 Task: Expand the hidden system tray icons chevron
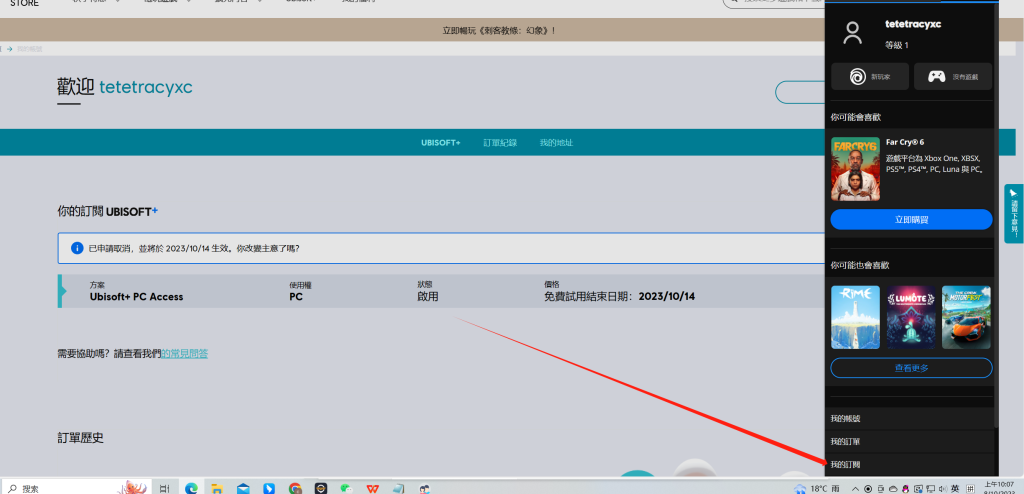[x=856, y=489]
